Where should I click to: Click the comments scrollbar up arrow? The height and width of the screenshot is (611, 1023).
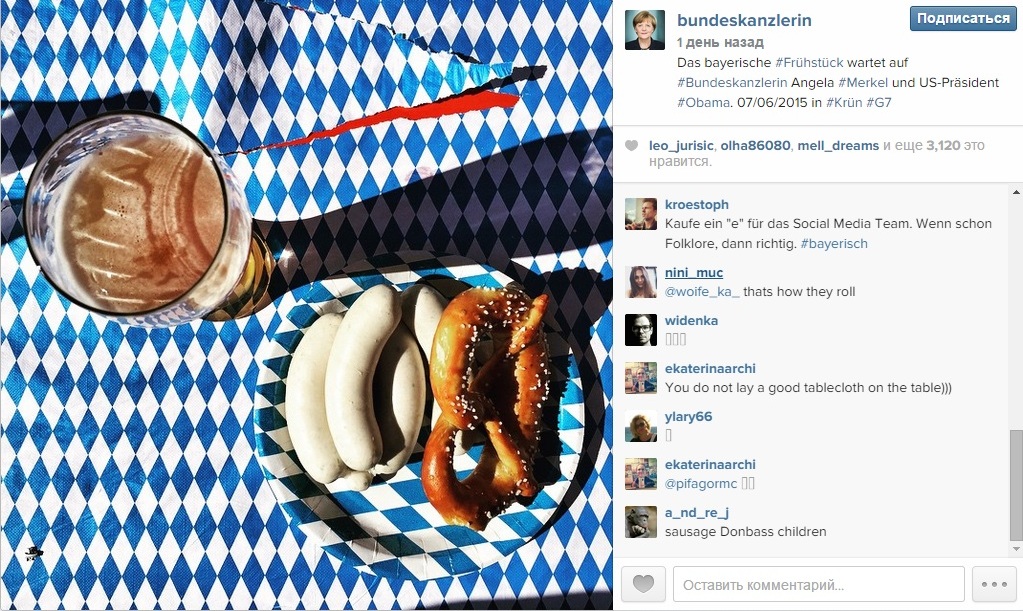(1016, 192)
